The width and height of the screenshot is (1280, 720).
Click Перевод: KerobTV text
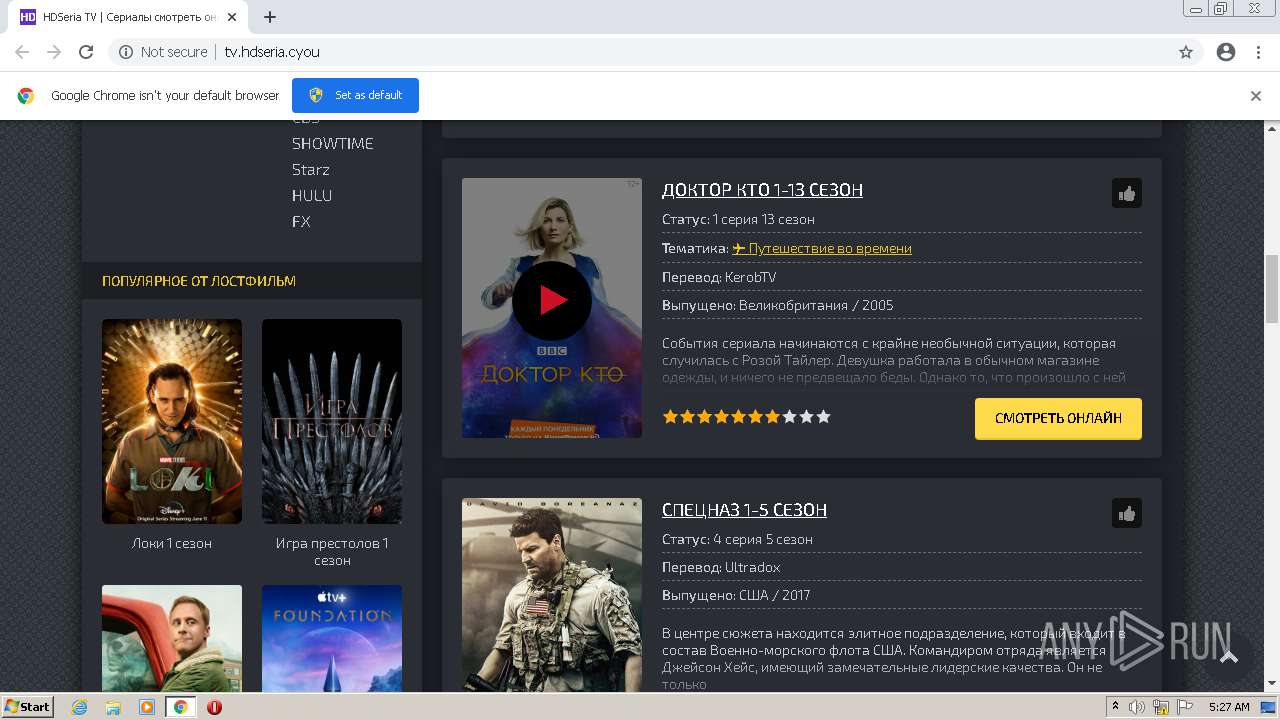(719, 277)
